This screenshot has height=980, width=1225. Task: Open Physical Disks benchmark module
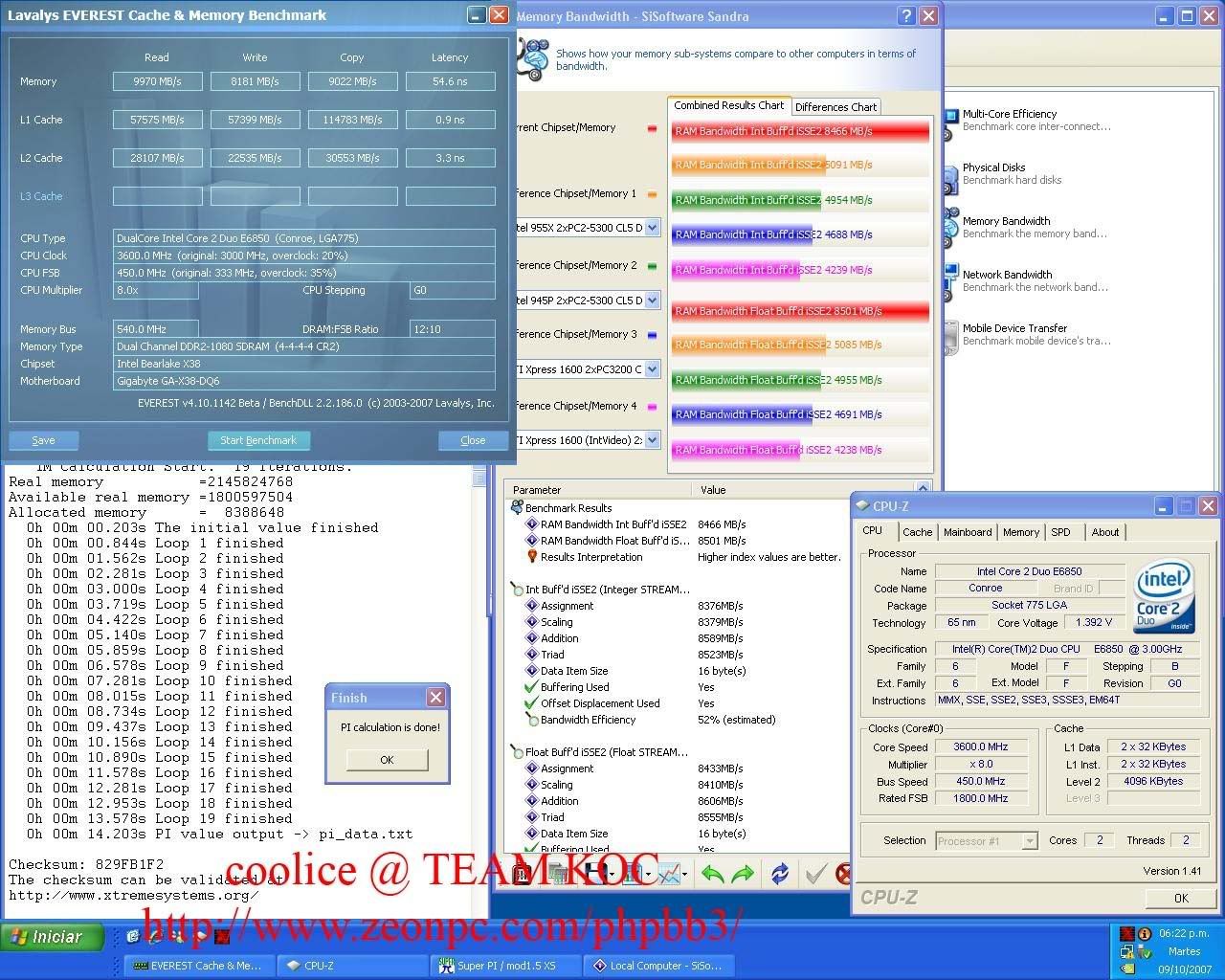(x=1003, y=173)
